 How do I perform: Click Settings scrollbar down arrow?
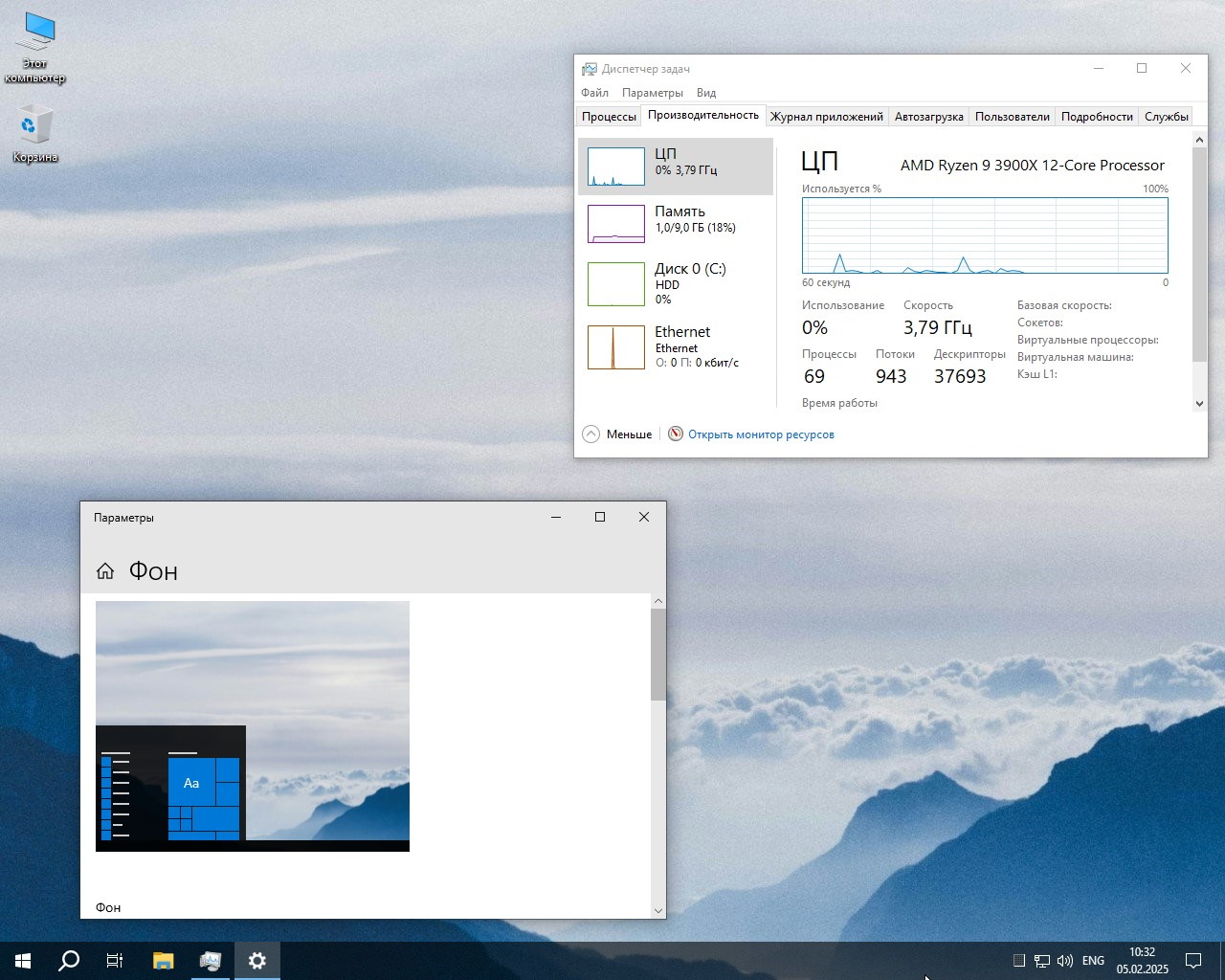(657, 910)
